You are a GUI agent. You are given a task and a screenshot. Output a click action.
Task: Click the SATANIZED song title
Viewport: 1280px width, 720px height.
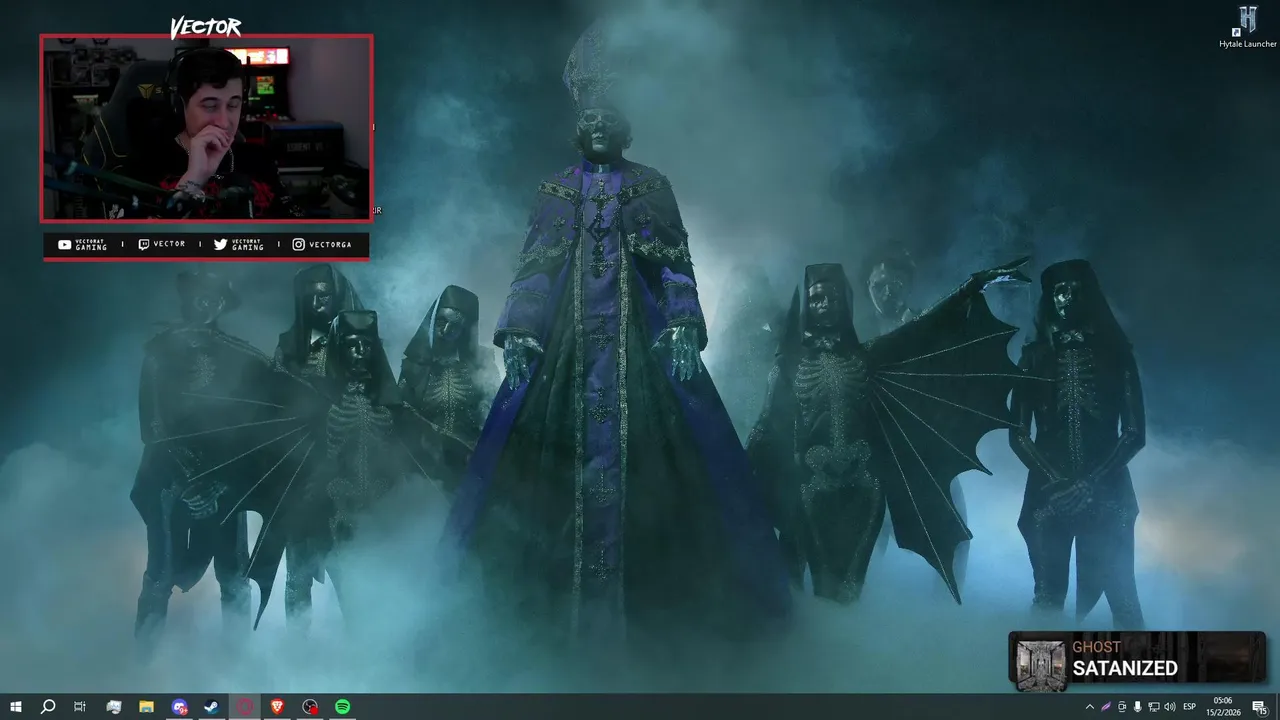[x=1125, y=669]
